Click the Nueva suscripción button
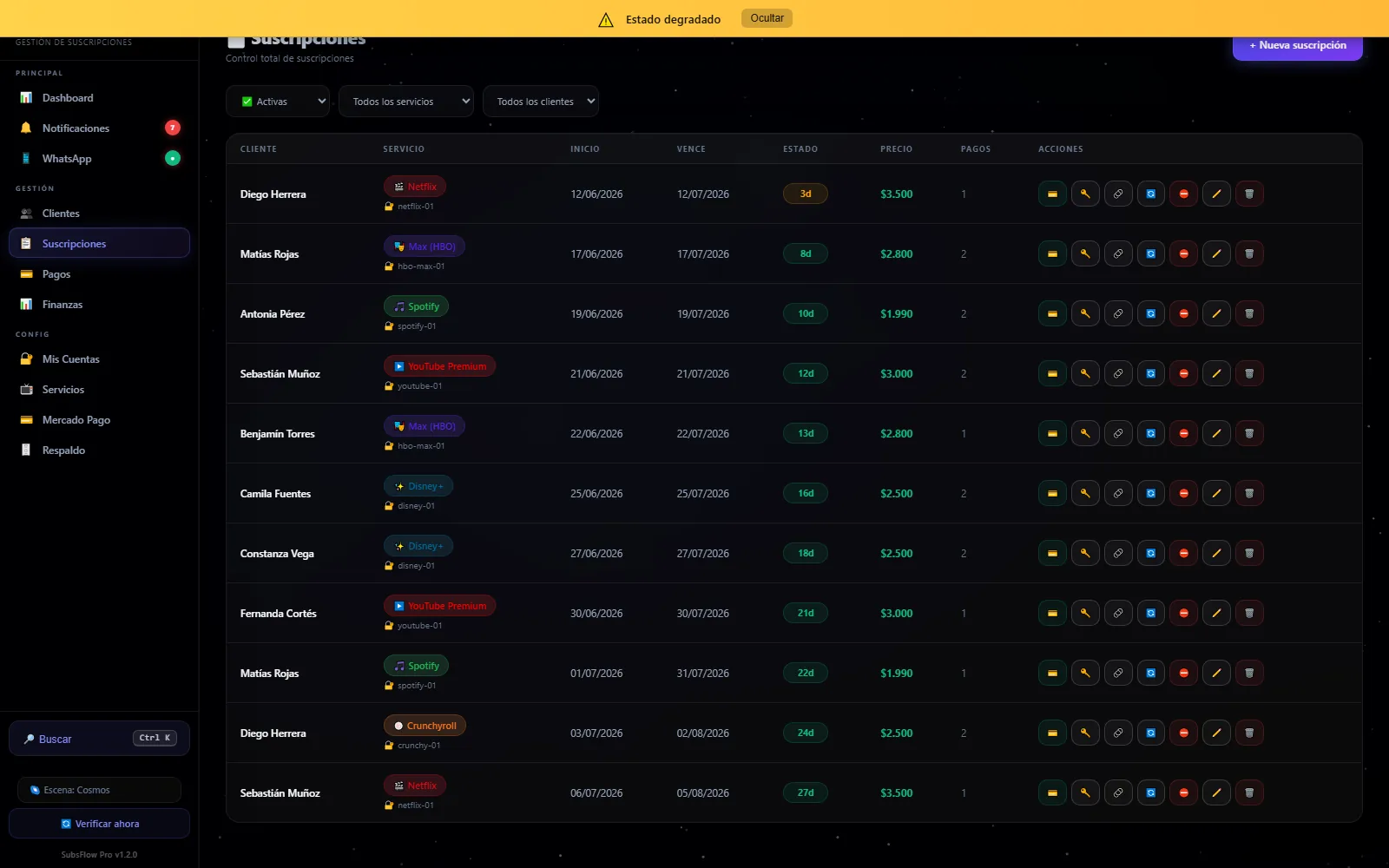 click(x=1298, y=47)
